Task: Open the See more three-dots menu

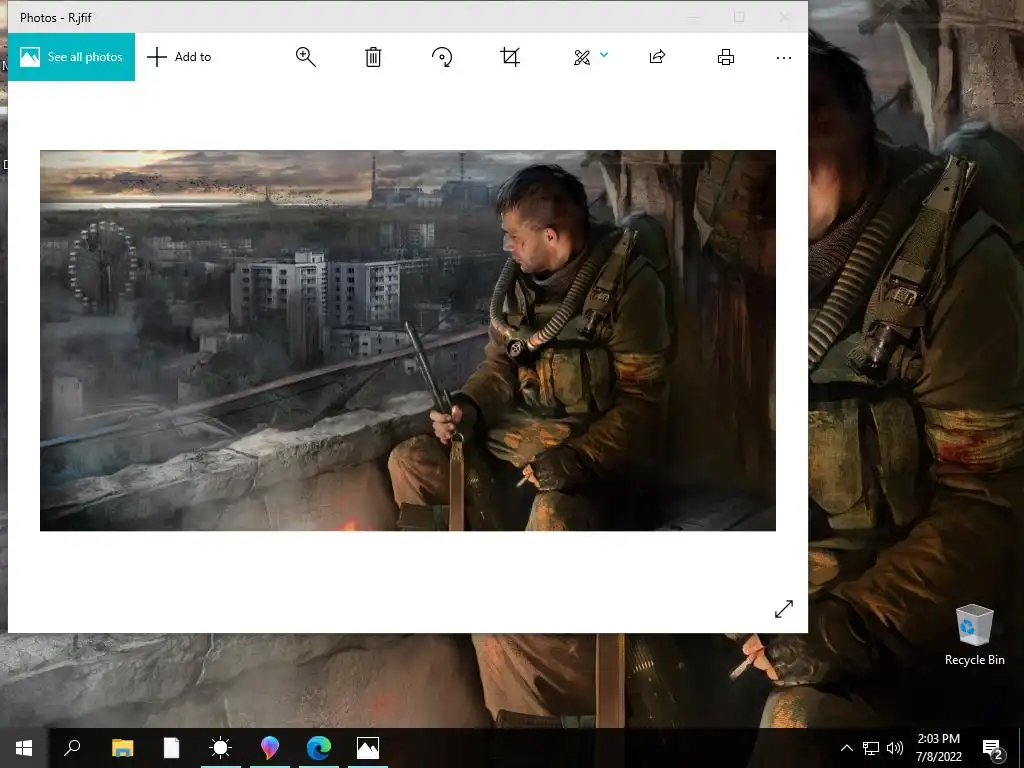Action: (x=784, y=57)
